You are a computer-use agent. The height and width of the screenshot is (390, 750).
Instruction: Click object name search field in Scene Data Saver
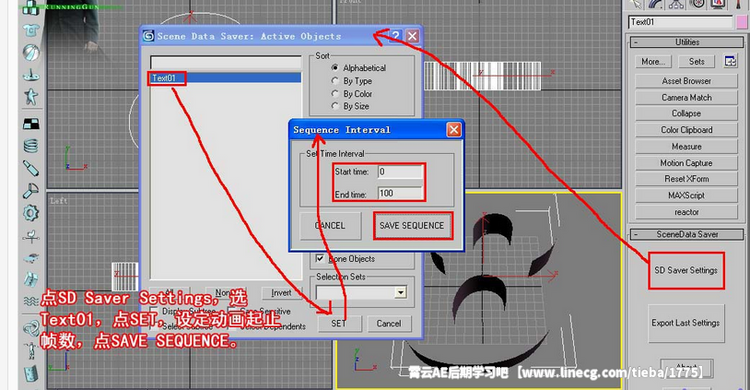point(226,63)
